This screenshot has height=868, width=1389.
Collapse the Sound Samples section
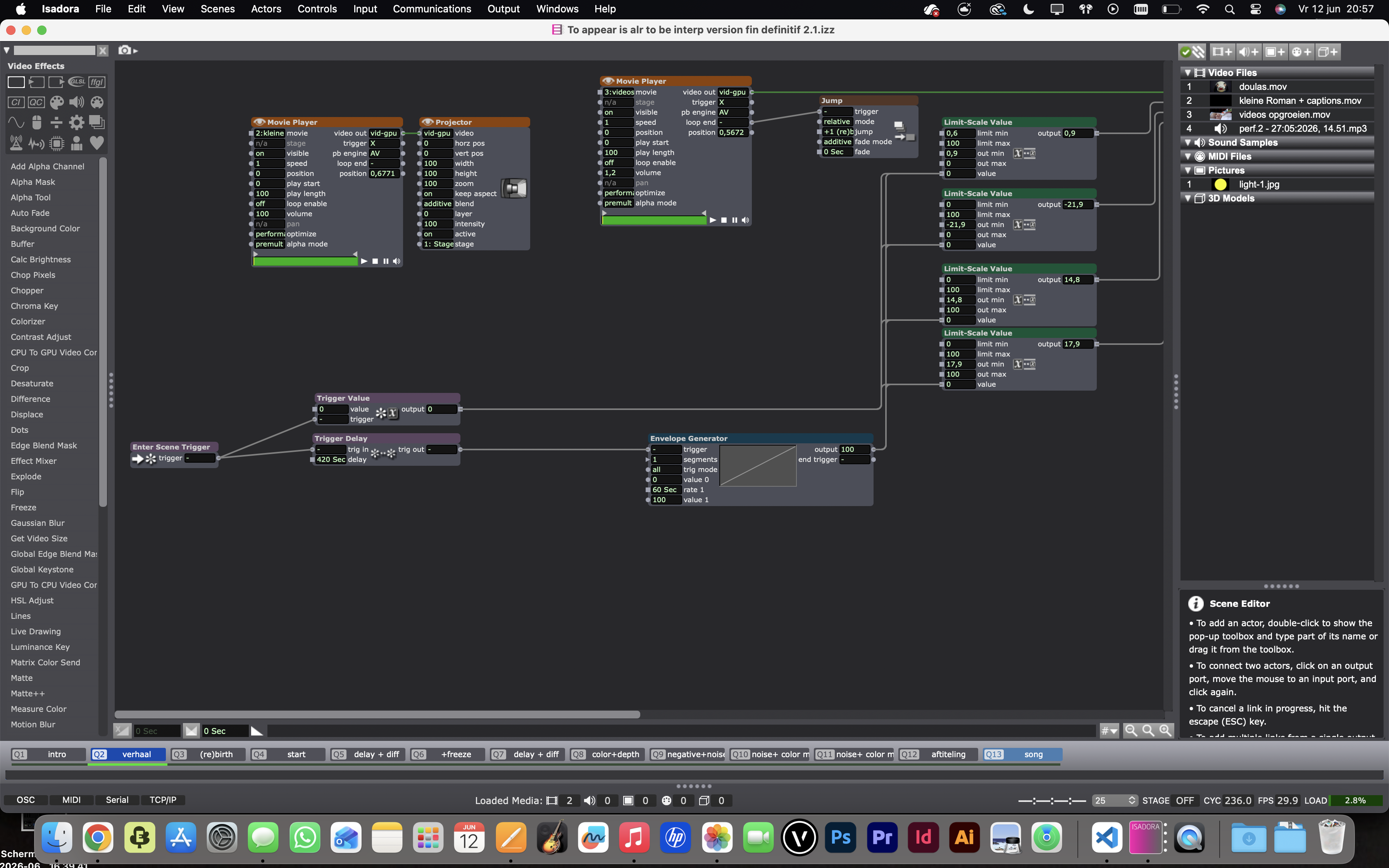(1187, 142)
